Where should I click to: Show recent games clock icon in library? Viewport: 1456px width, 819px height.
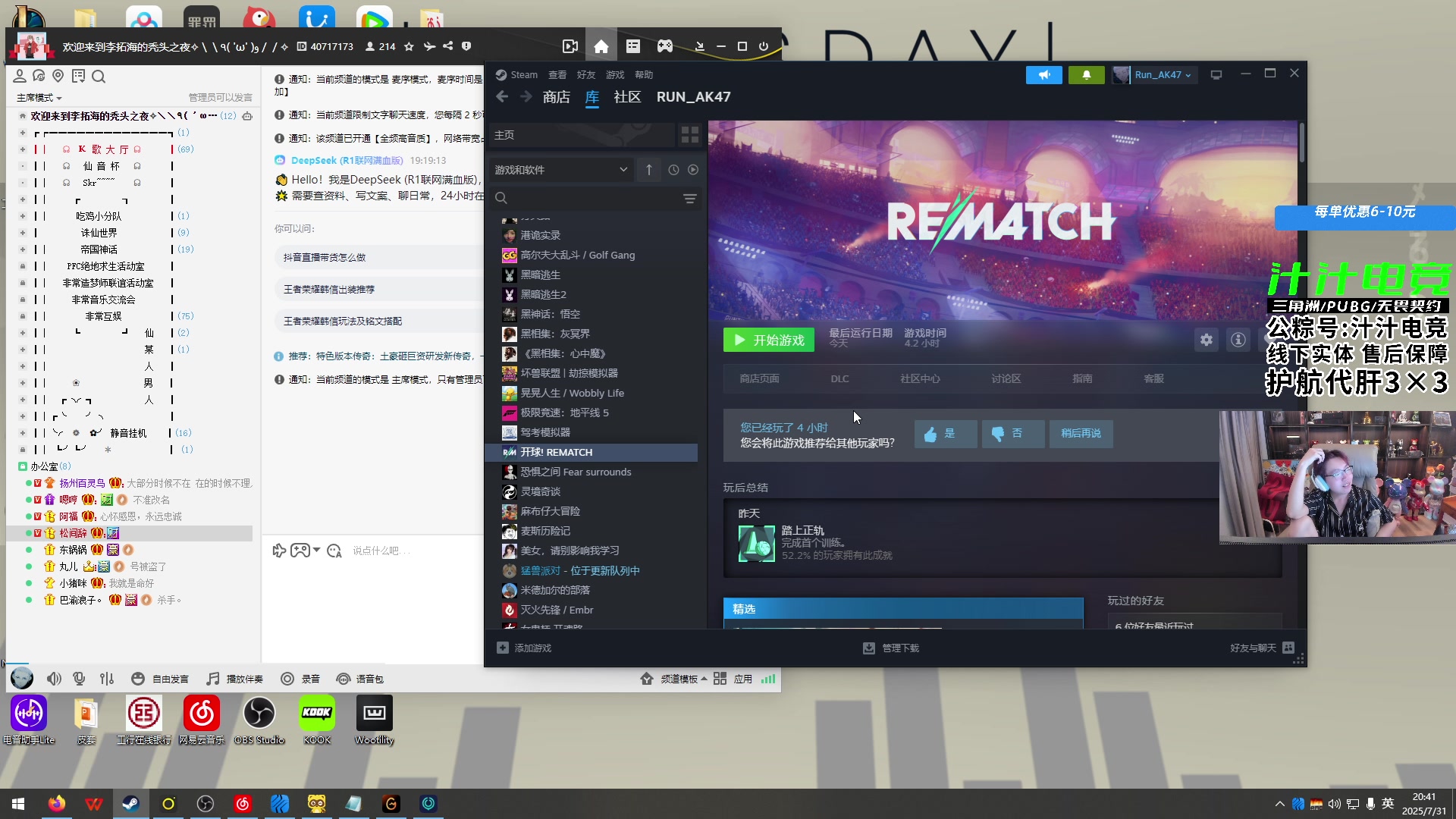pyautogui.click(x=673, y=170)
